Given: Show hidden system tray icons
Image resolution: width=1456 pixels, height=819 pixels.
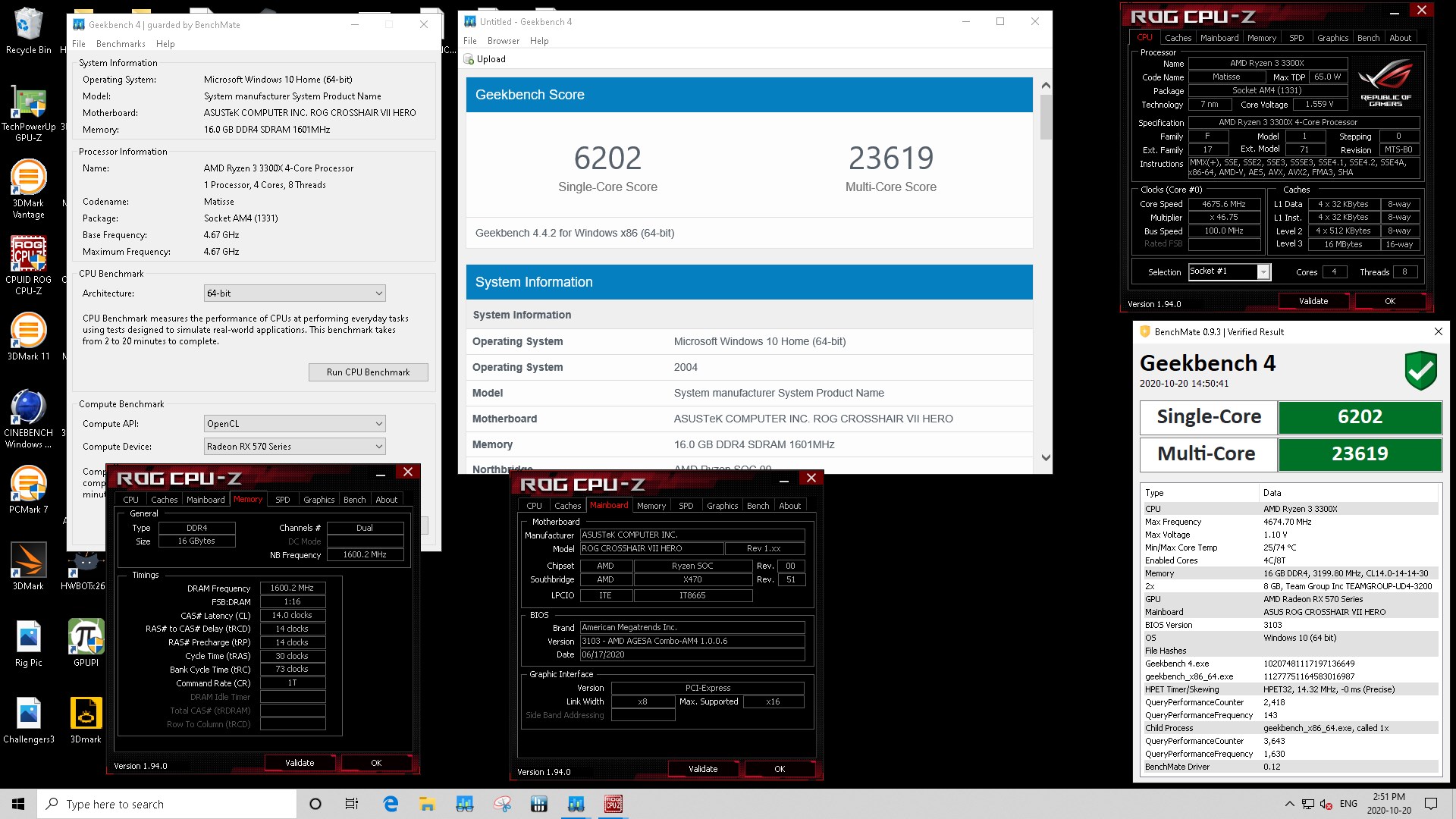Looking at the screenshot, I should (1289, 804).
